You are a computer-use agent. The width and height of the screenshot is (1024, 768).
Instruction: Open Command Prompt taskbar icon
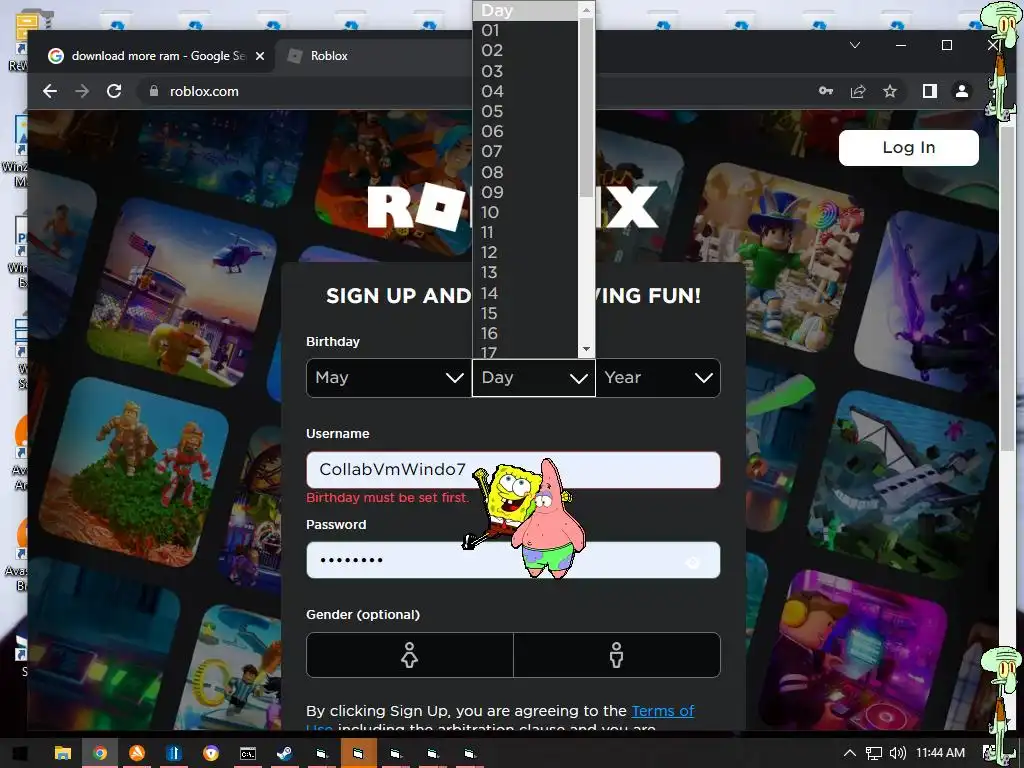pyautogui.click(x=248, y=753)
